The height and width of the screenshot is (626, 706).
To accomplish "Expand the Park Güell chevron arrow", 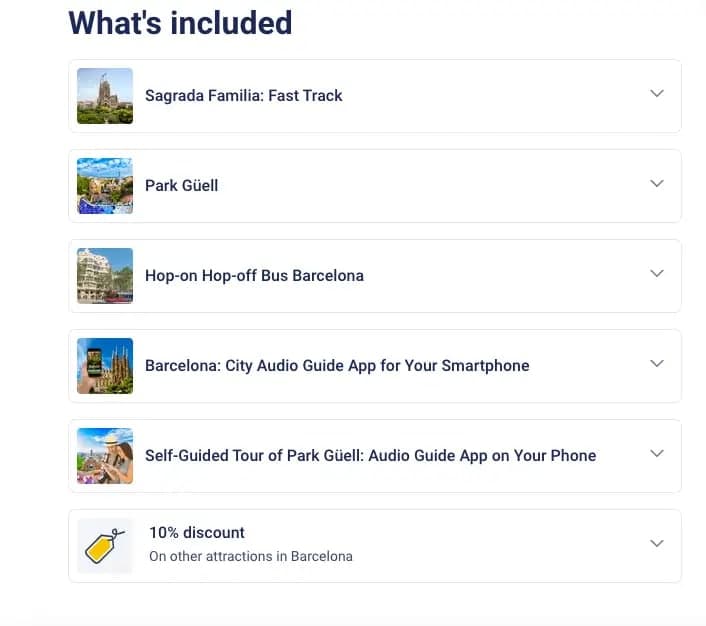I will (x=657, y=184).
